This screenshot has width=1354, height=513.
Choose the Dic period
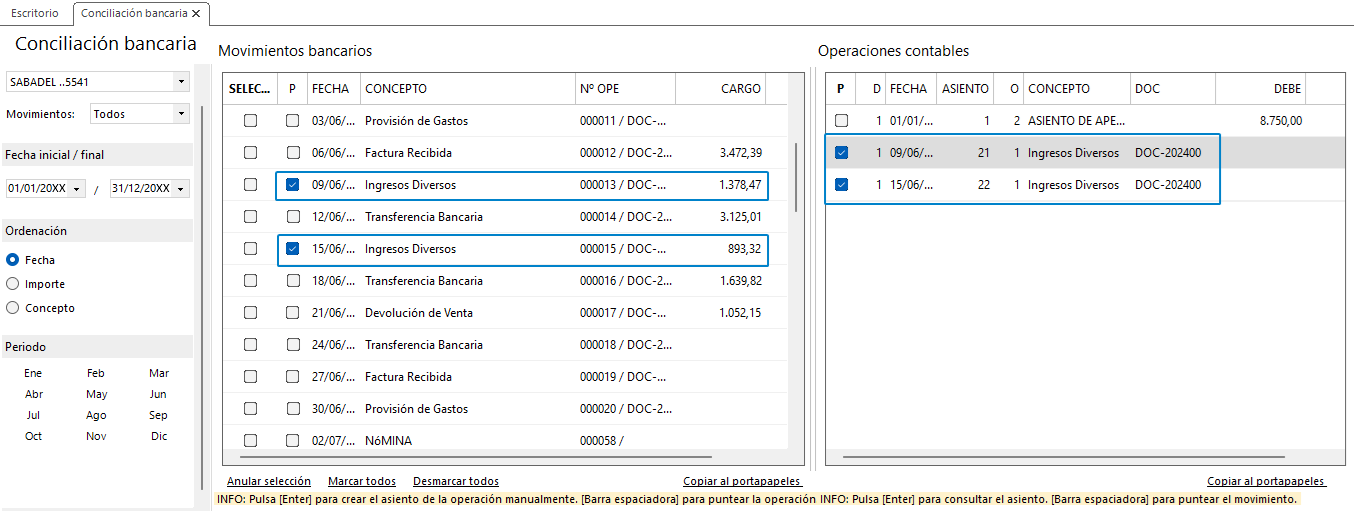[x=160, y=436]
